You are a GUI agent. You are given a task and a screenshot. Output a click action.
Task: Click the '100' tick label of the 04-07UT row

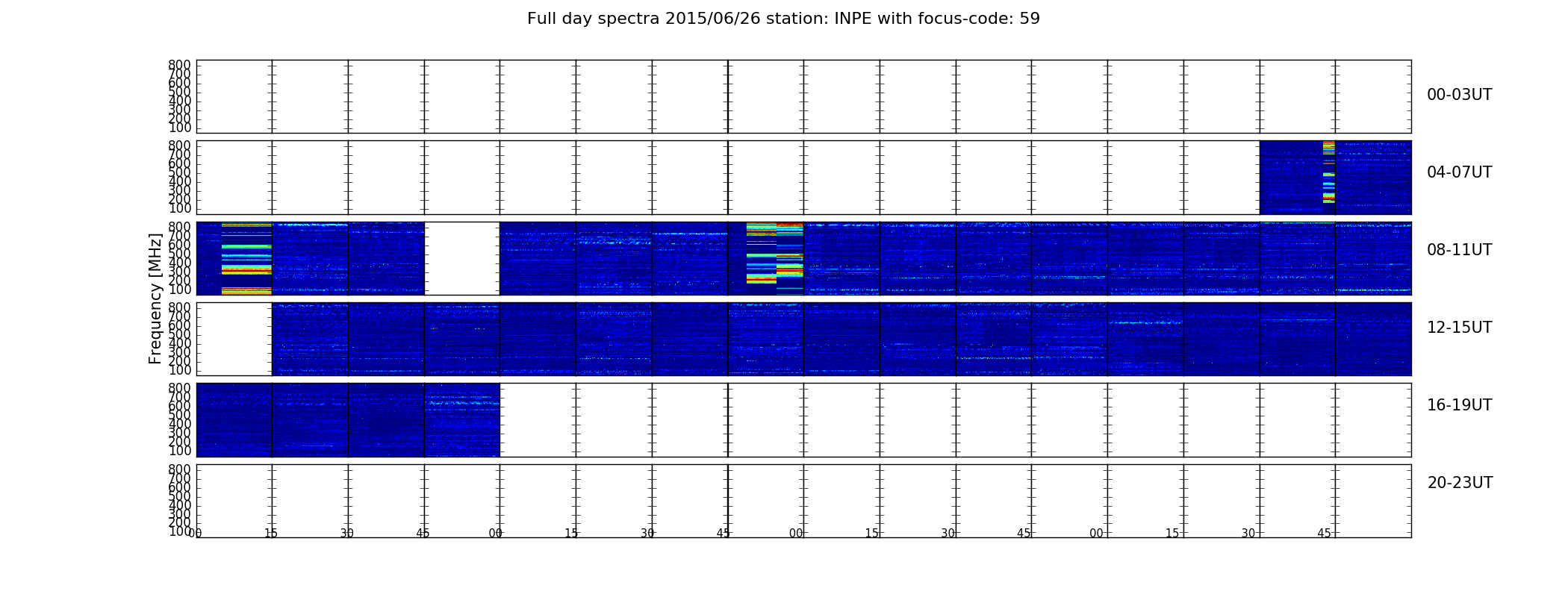click(179, 208)
